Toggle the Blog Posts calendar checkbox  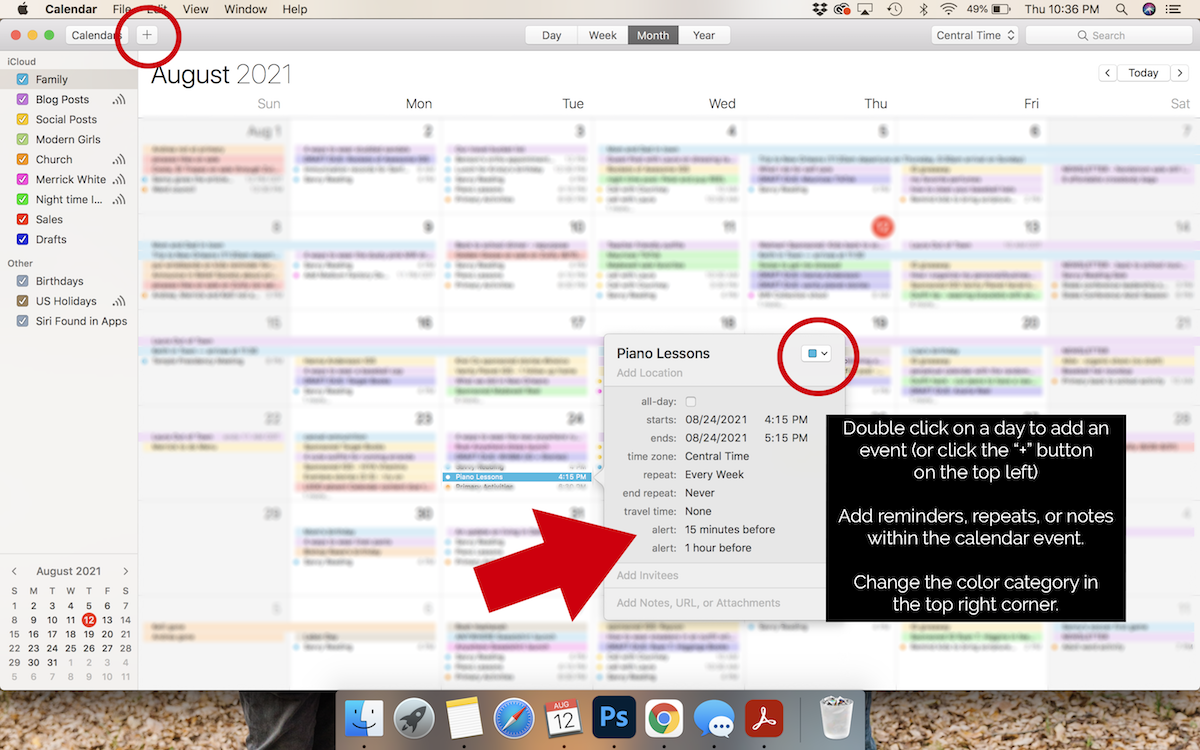[x=23, y=100]
